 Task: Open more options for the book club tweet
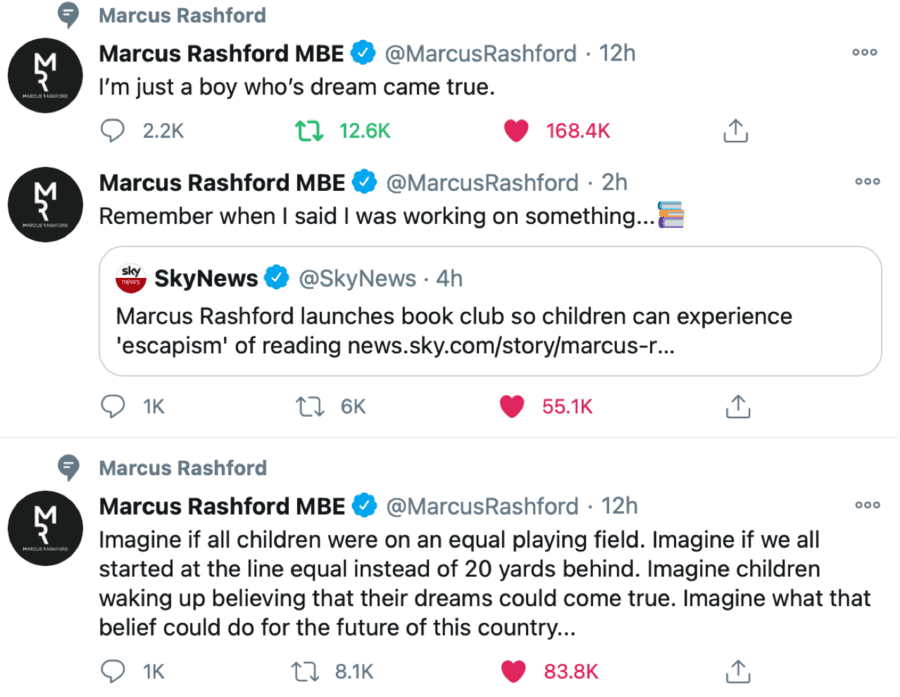[x=865, y=182]
